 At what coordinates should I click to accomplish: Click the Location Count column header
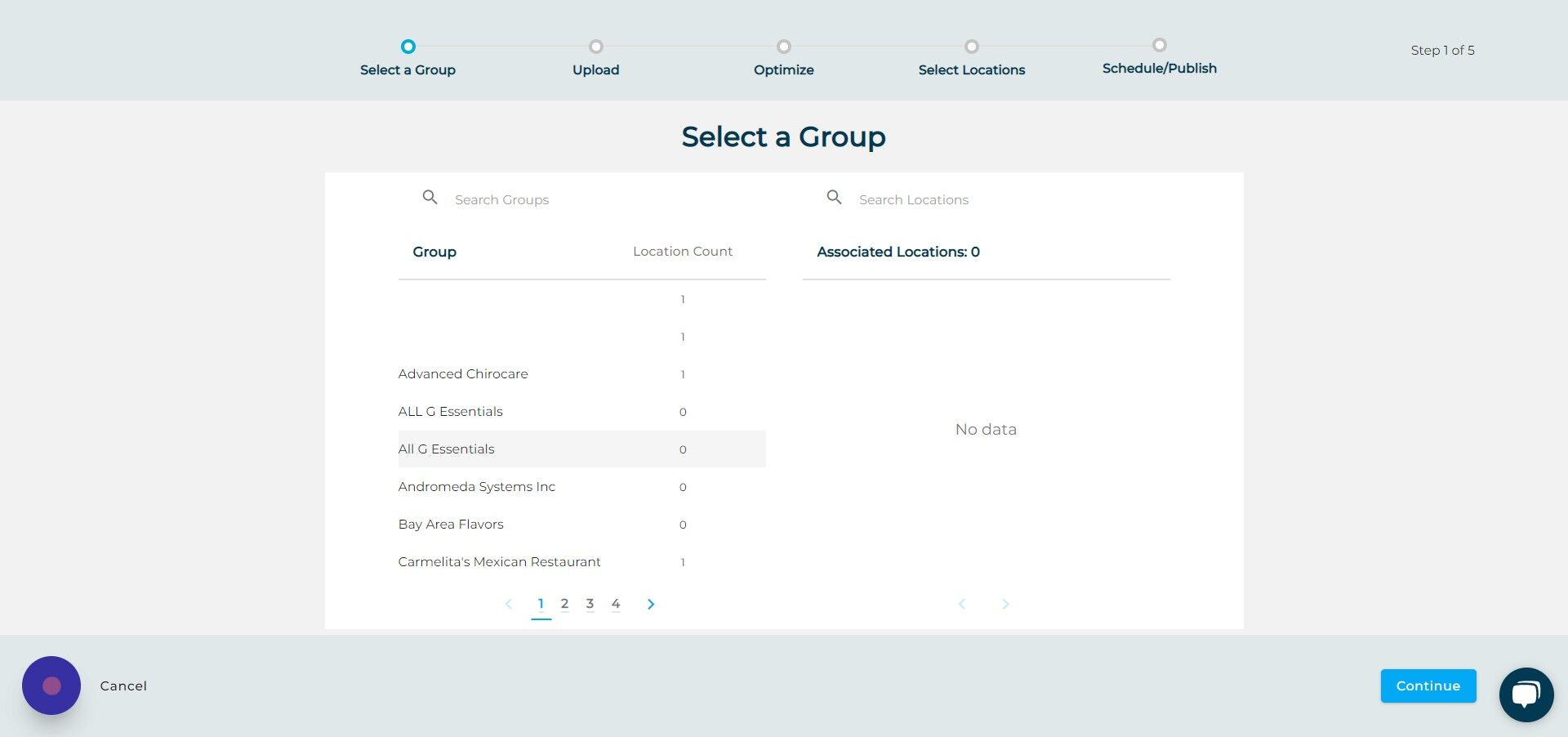click(x=683, y=252)
